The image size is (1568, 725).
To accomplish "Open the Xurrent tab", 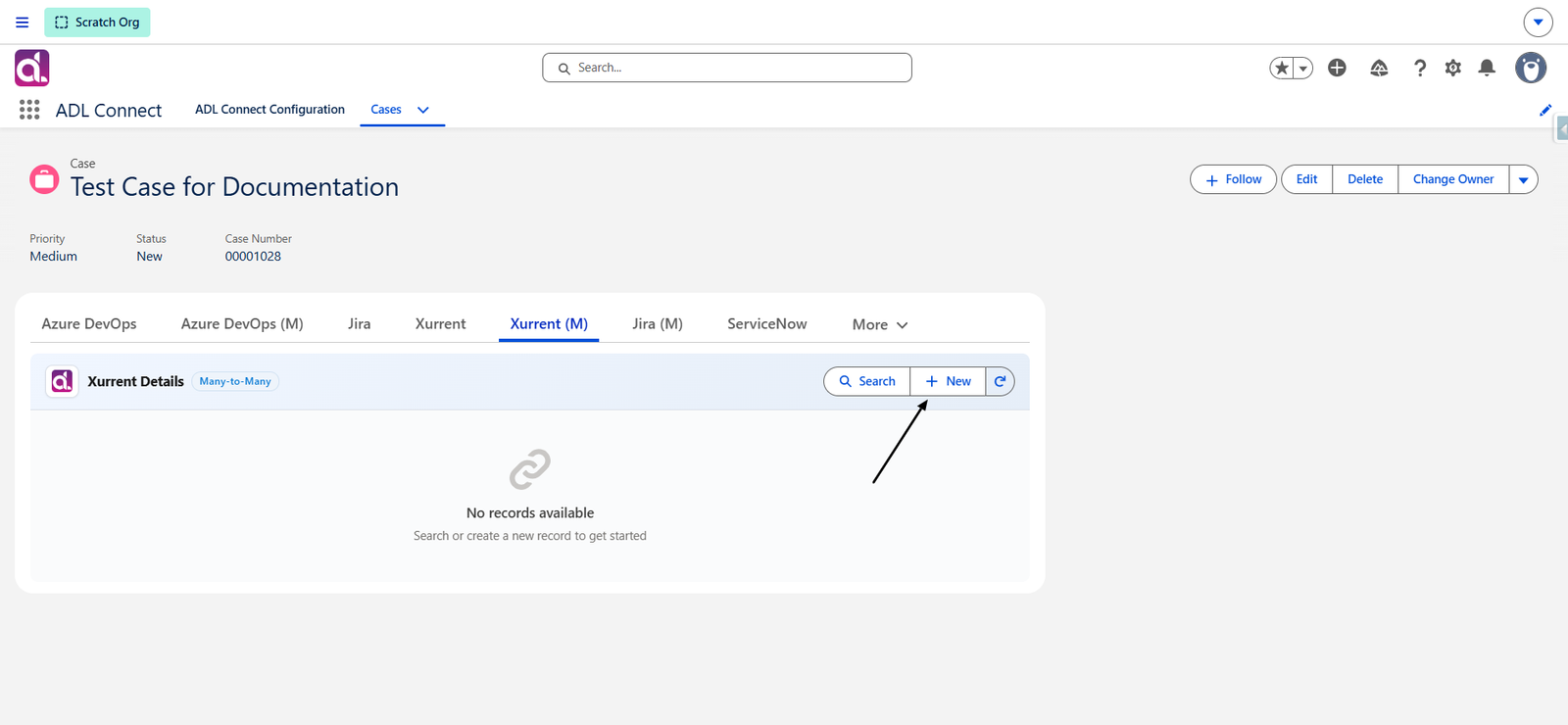I will 440,323.
